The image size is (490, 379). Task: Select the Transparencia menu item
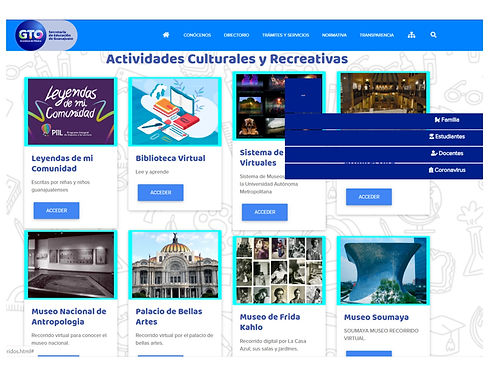[377, 35]
